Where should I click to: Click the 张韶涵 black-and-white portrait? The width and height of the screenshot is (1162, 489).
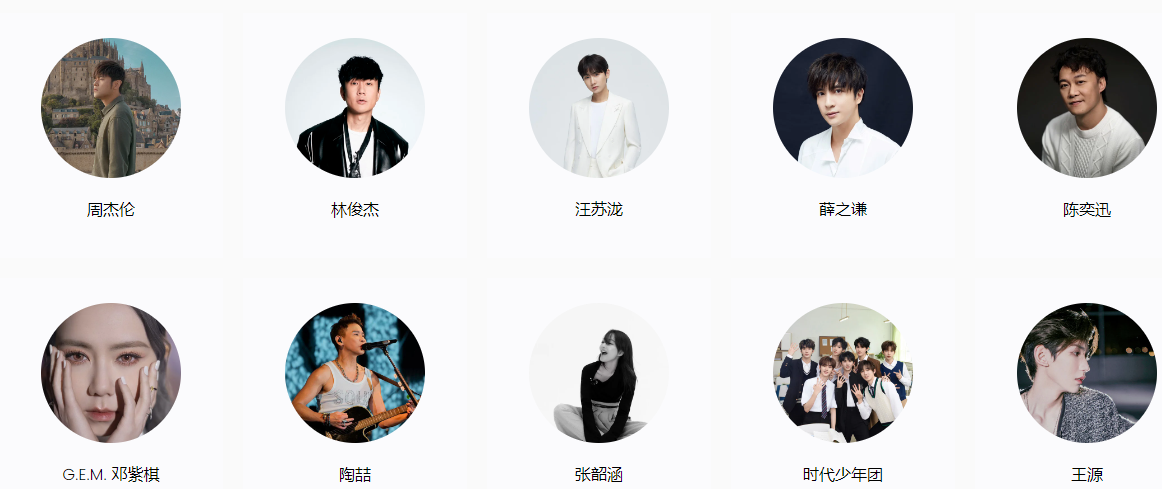click(599, 373)
